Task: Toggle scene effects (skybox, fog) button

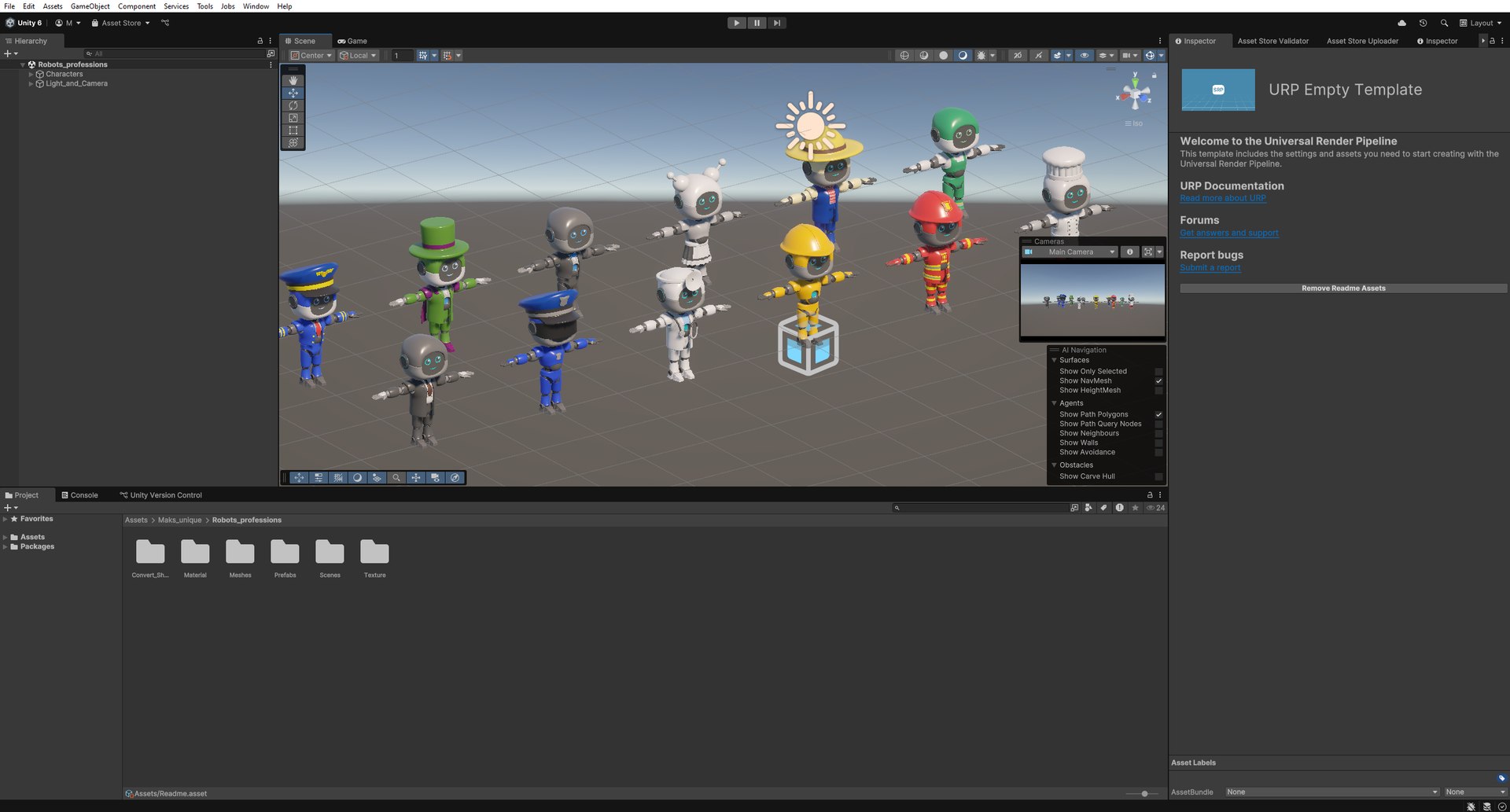Action: coord(1057,55)
